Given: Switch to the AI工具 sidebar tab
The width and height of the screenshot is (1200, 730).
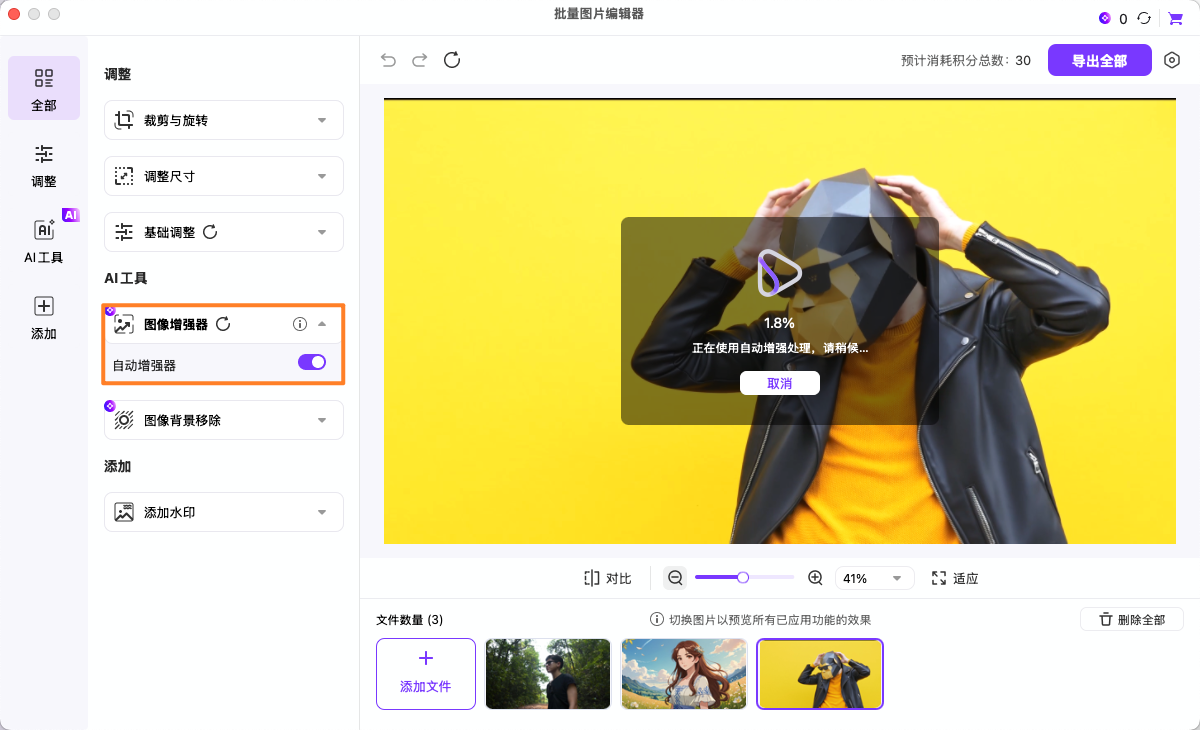Looking at the screenshot, I should [x=44, y=241].
